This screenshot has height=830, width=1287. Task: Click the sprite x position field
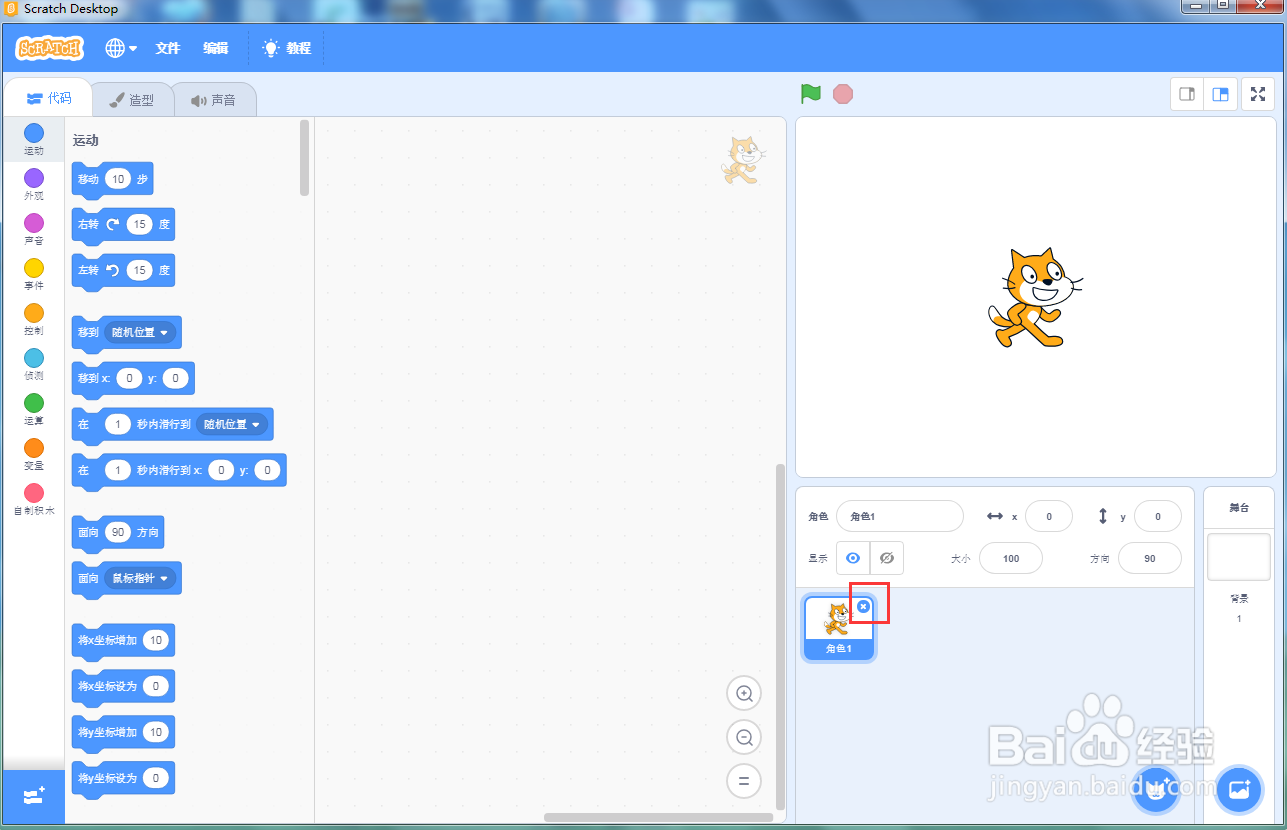1049,516
